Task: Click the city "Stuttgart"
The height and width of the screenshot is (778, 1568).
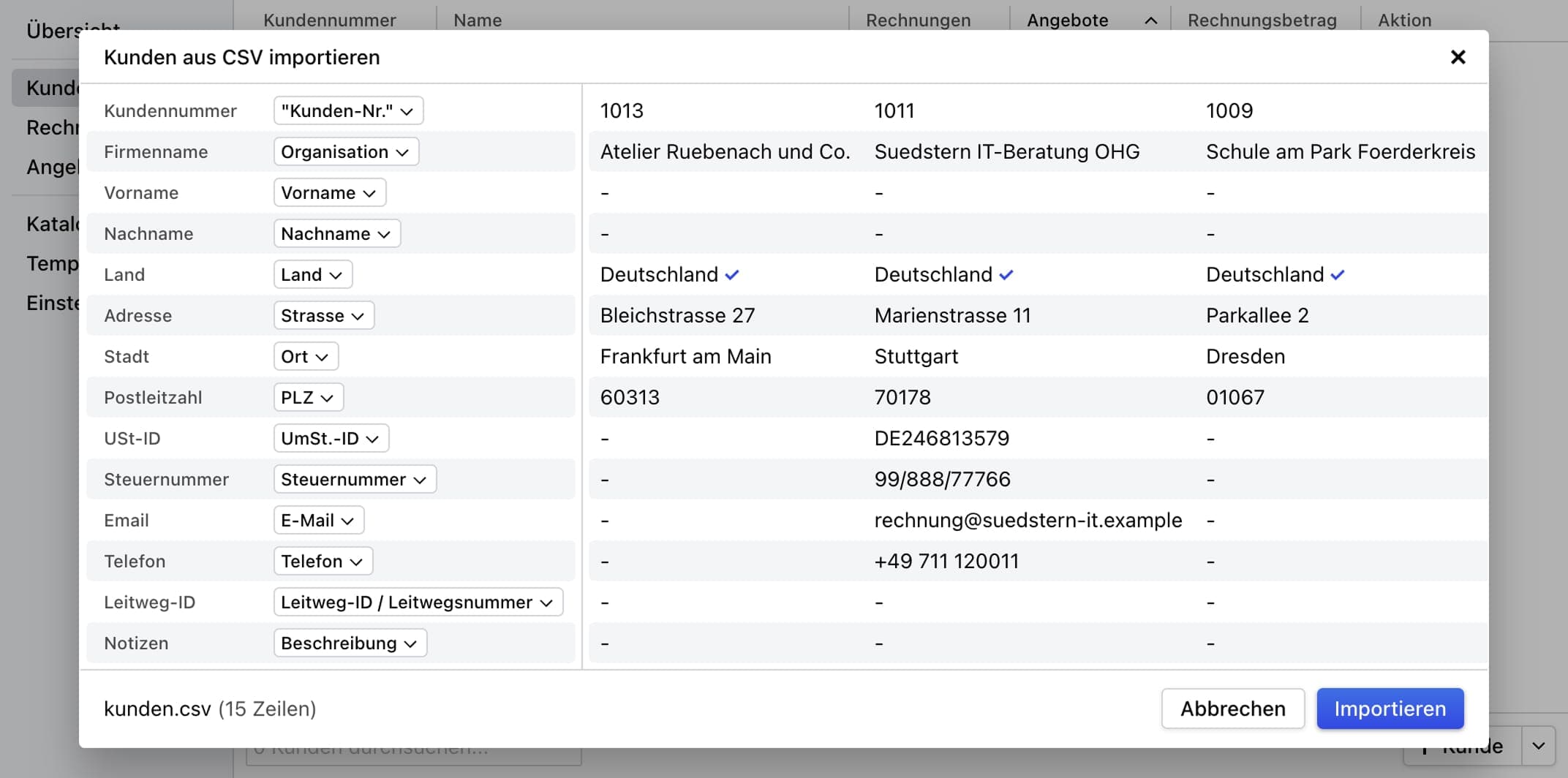Action: [x=916, y=356]
